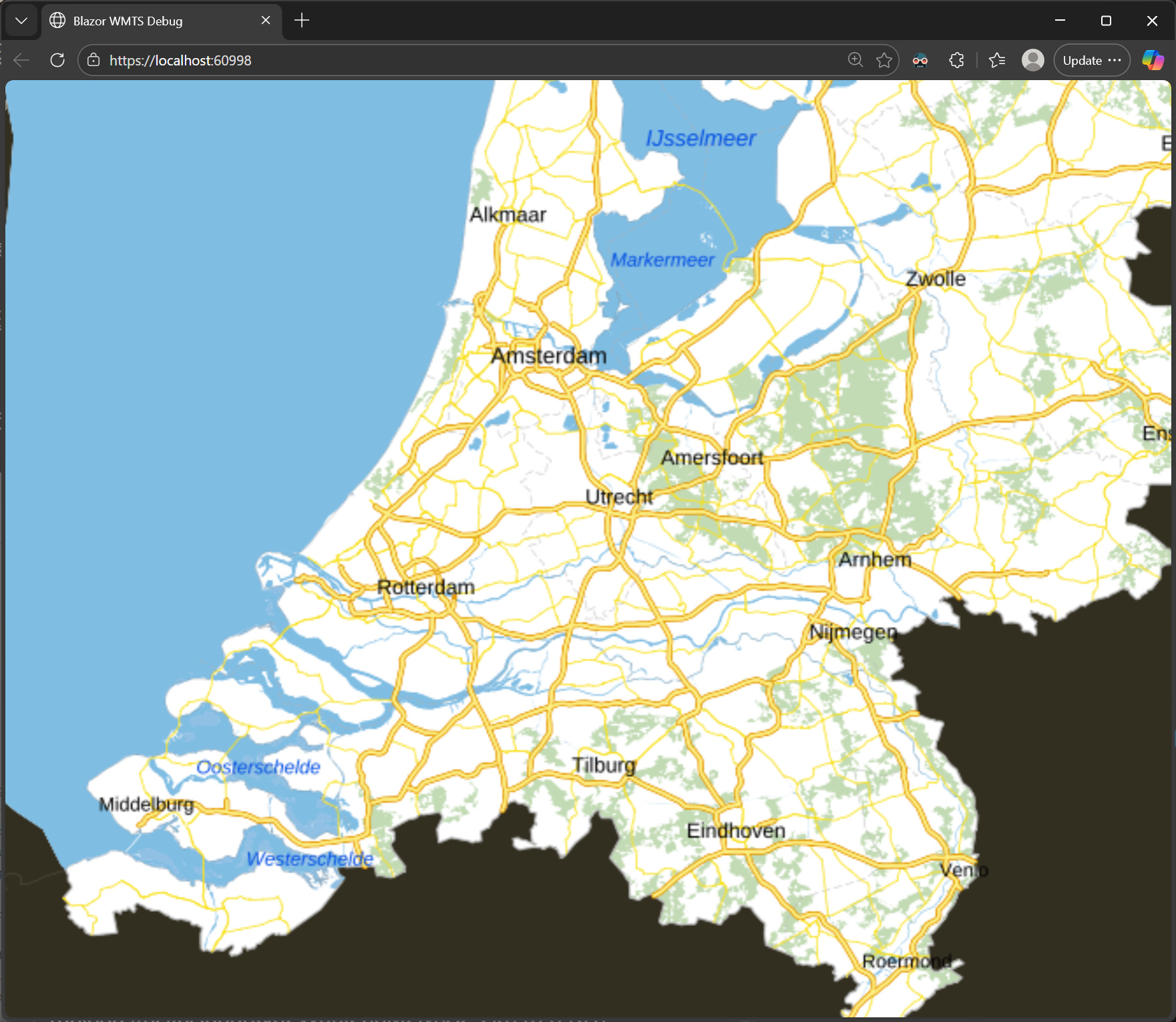Add page to favorites with star icon
Viewport: 1176px width, 1022px height.
[x=884, y=60]
